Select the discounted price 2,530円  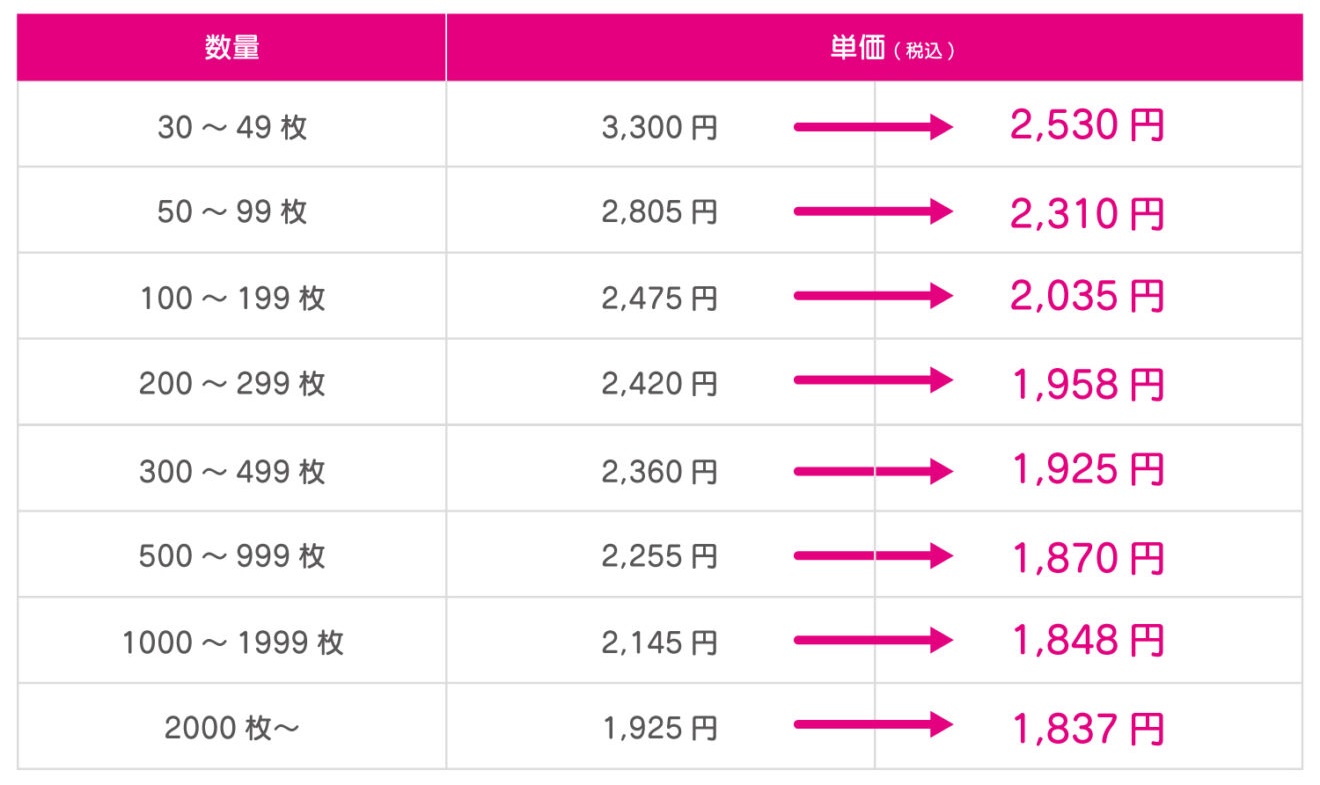click(x=1087, y=127)
